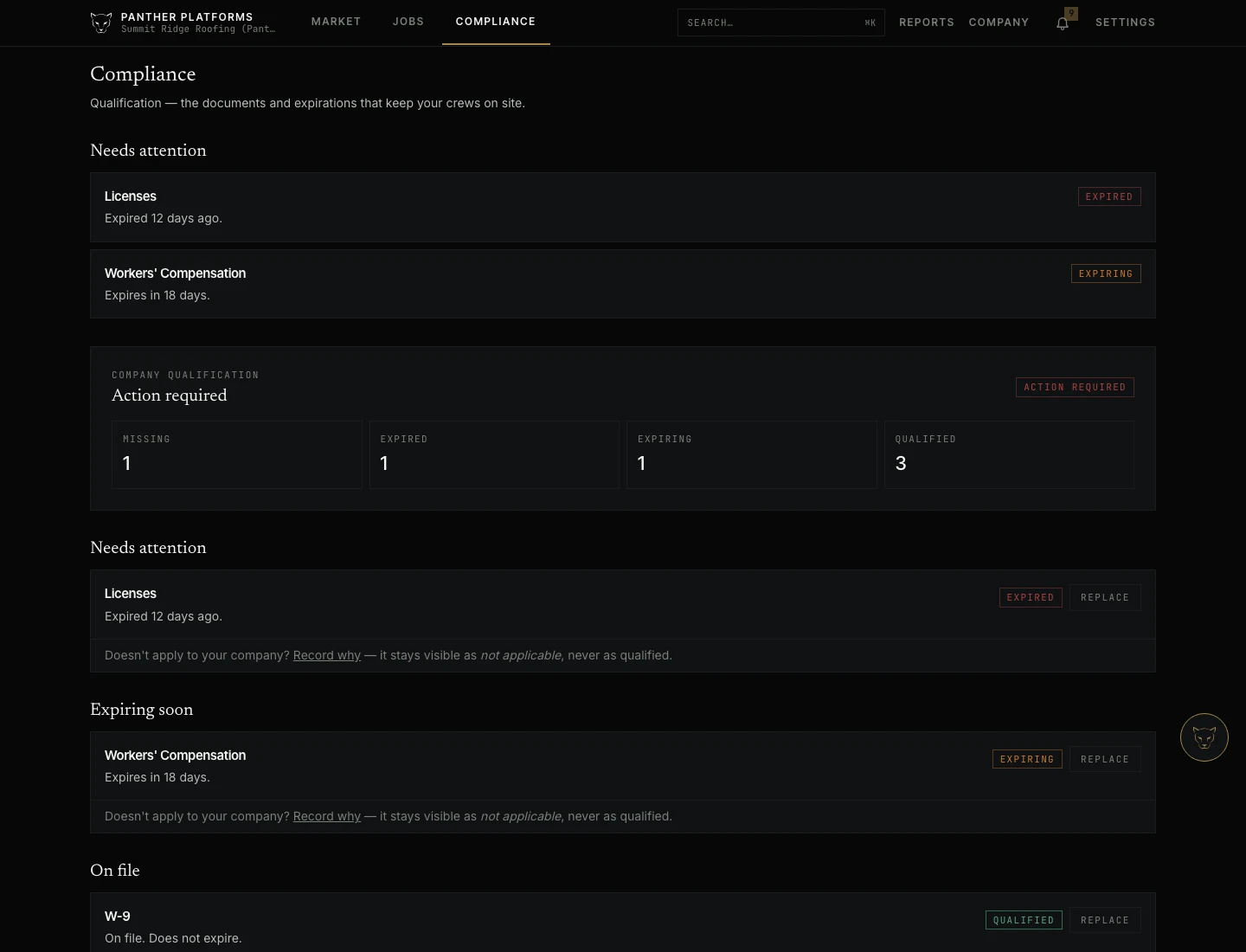
Task: Click the Qualified count card
Action: [1009, 454]
